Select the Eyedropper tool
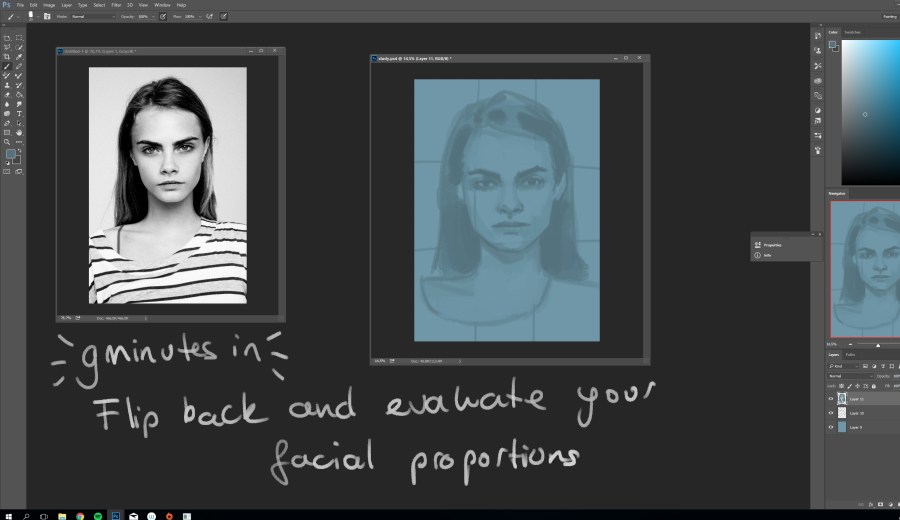900x520 pixels. click(19, 57)
